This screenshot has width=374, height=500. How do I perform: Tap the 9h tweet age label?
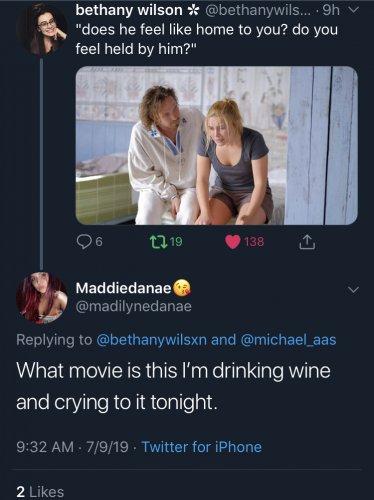(331, 10)
